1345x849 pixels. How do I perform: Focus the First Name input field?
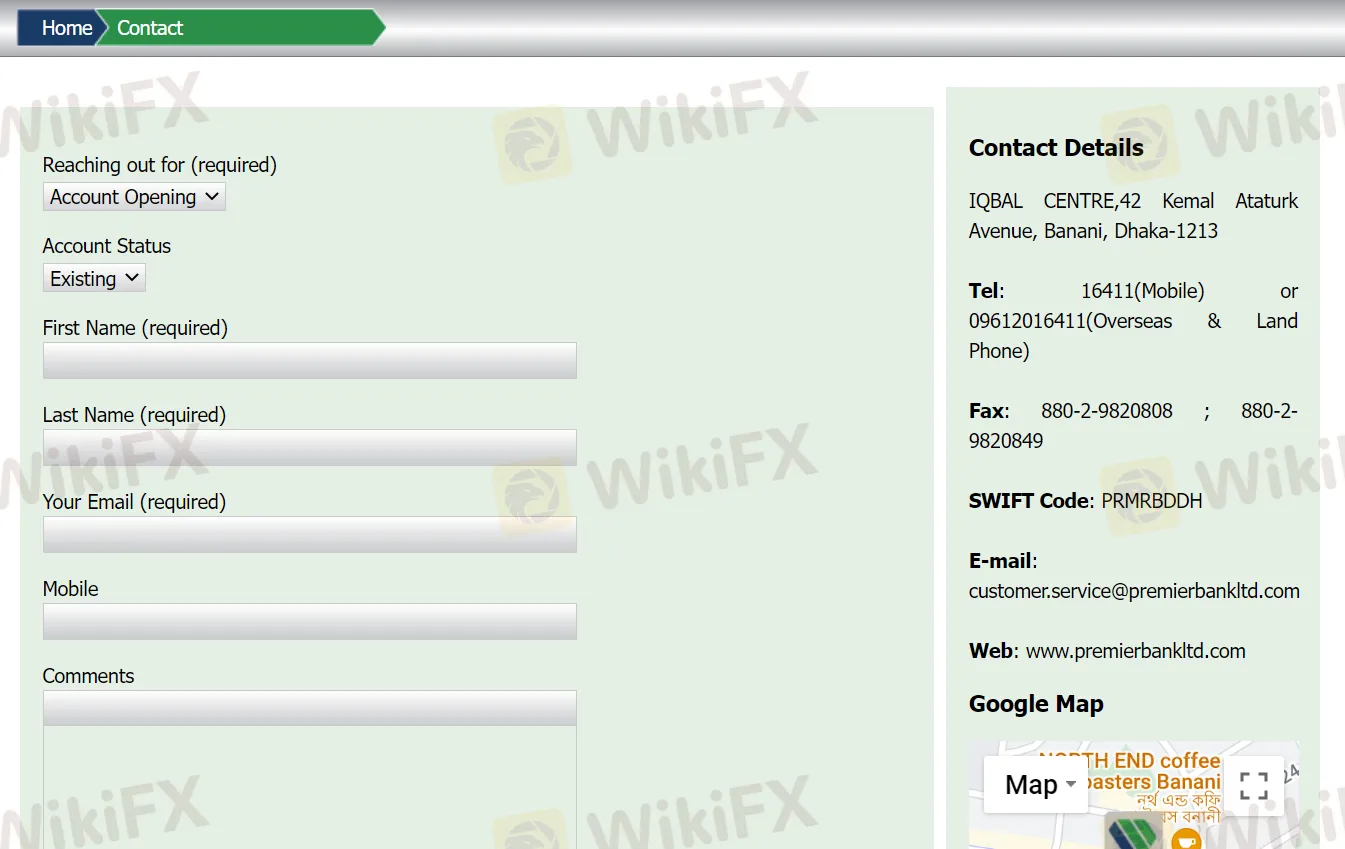[x=309, y=360]
